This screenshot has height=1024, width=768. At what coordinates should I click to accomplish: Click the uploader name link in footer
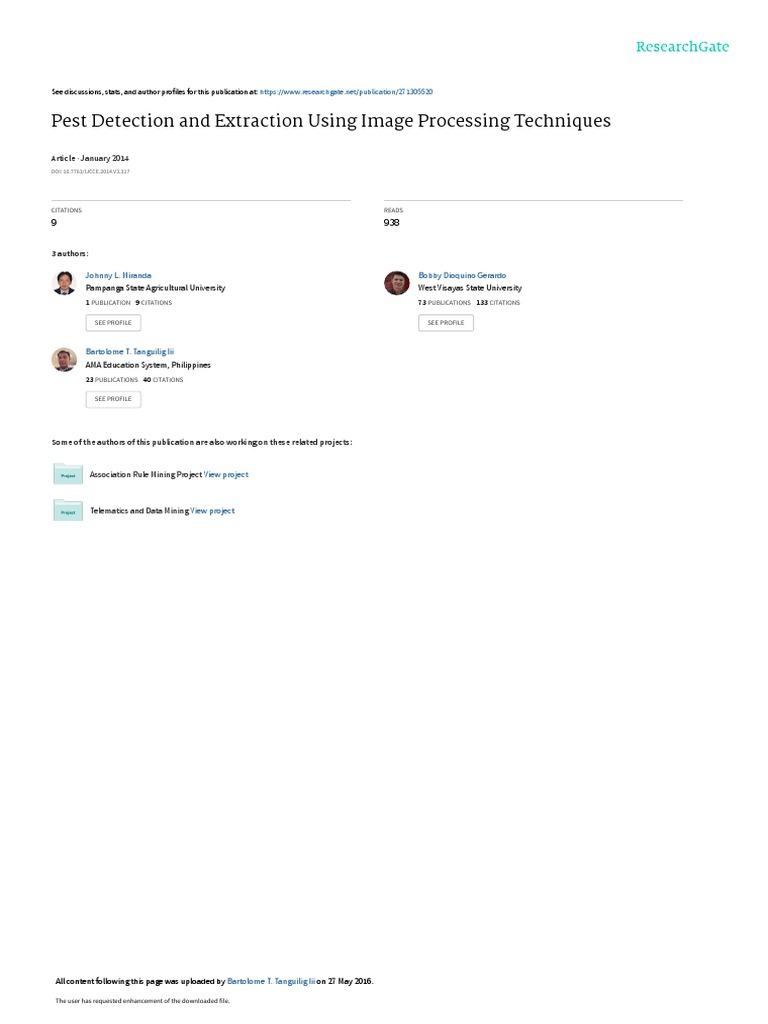coord(271,981)
